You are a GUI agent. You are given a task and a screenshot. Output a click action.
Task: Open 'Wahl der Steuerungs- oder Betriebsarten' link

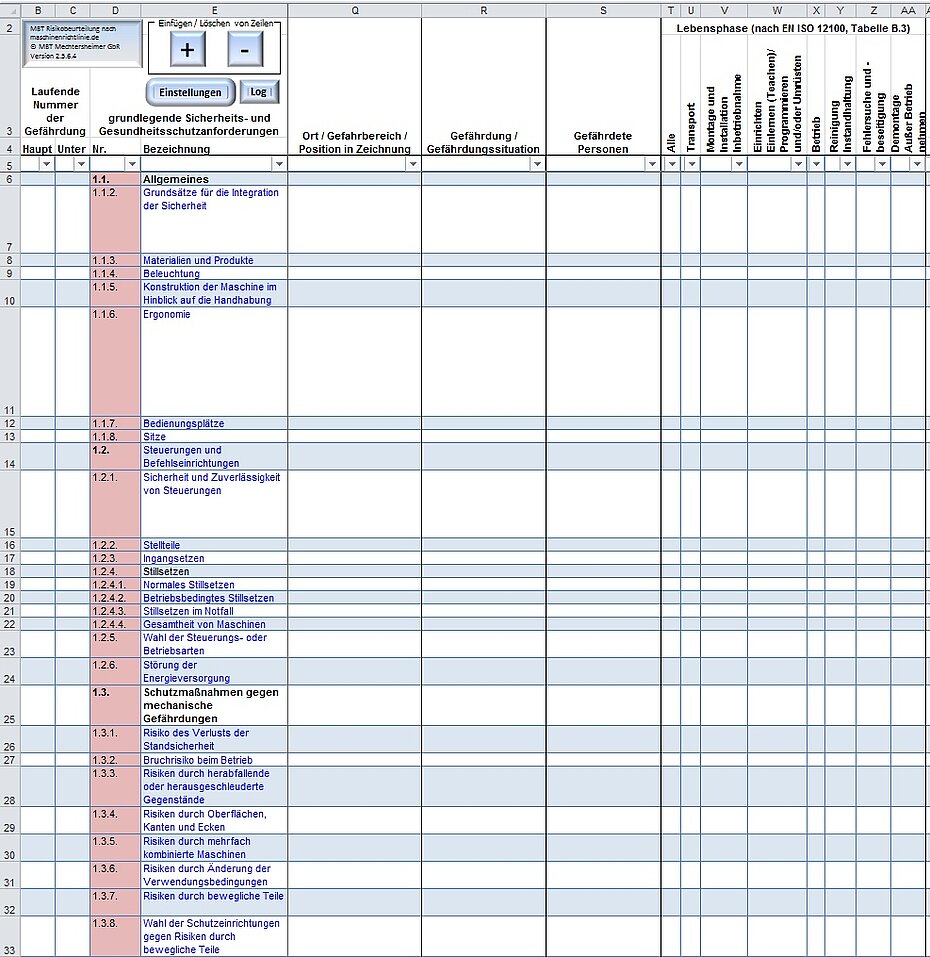[x=205, y=644]
